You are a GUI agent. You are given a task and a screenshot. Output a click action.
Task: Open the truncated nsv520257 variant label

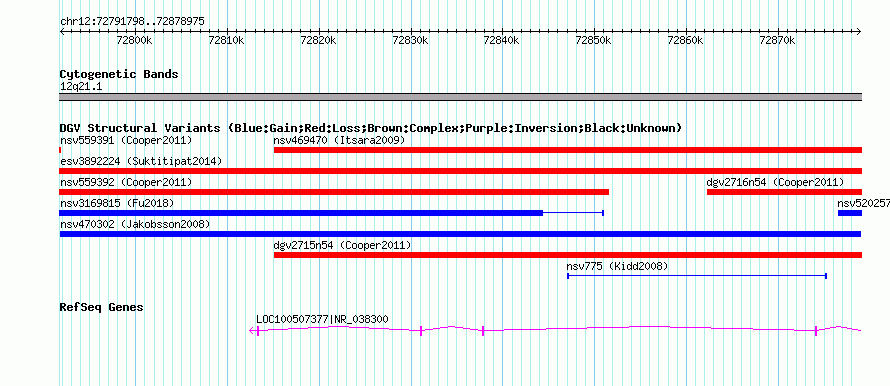pyautogui.click(x=863, y=203)
